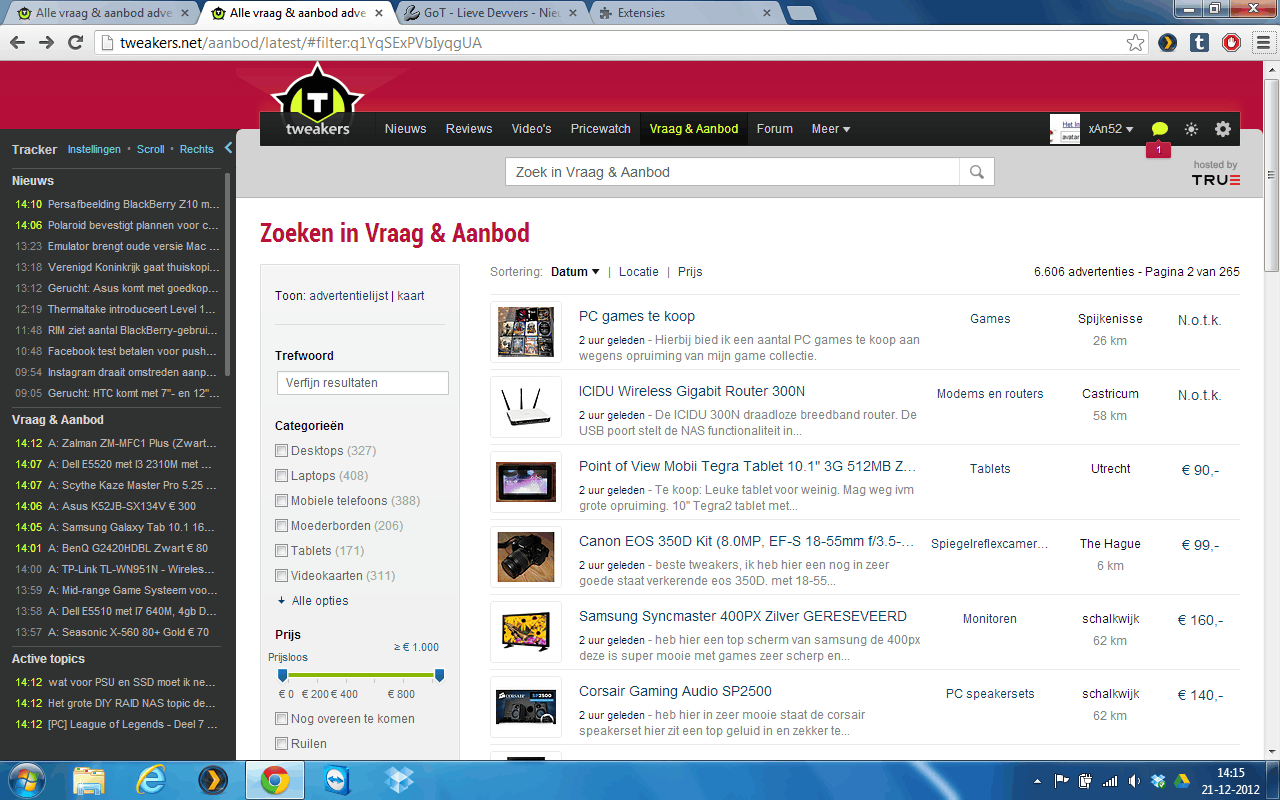Check the Mobiele telefoons checkbox
Viewport: 1280px width, 800px height.
tap(281, 500)
